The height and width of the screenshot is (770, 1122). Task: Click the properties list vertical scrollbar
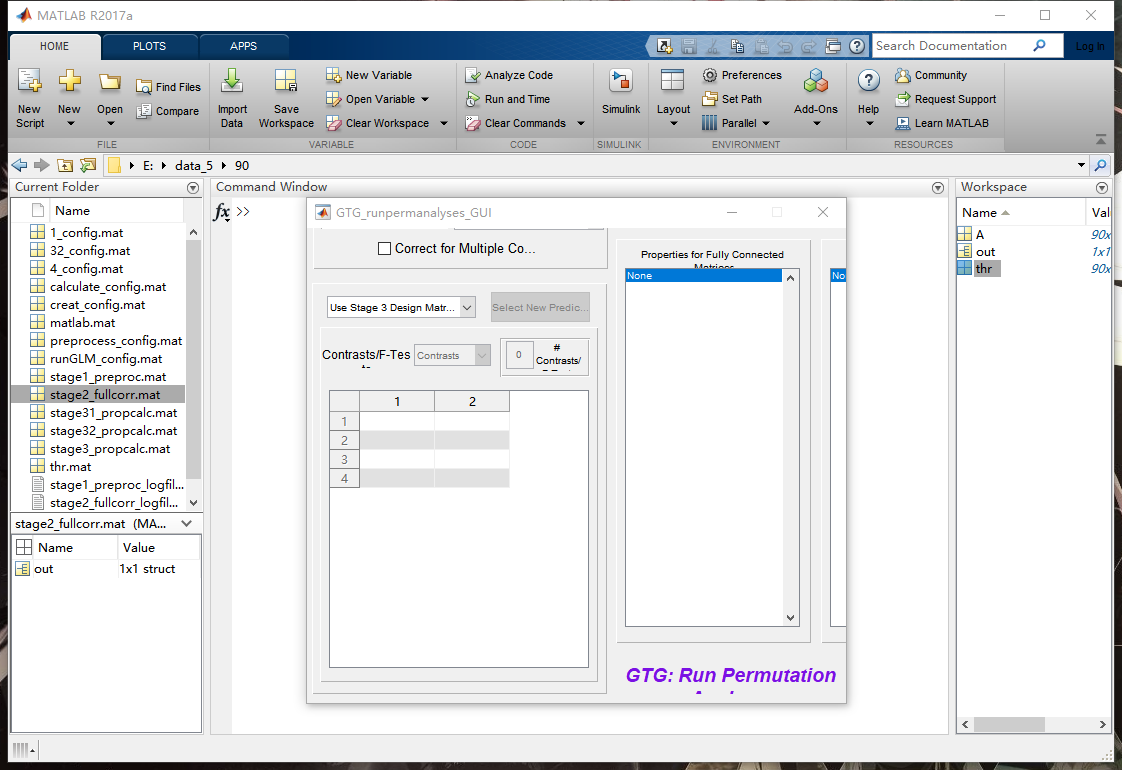pos(791,447)
